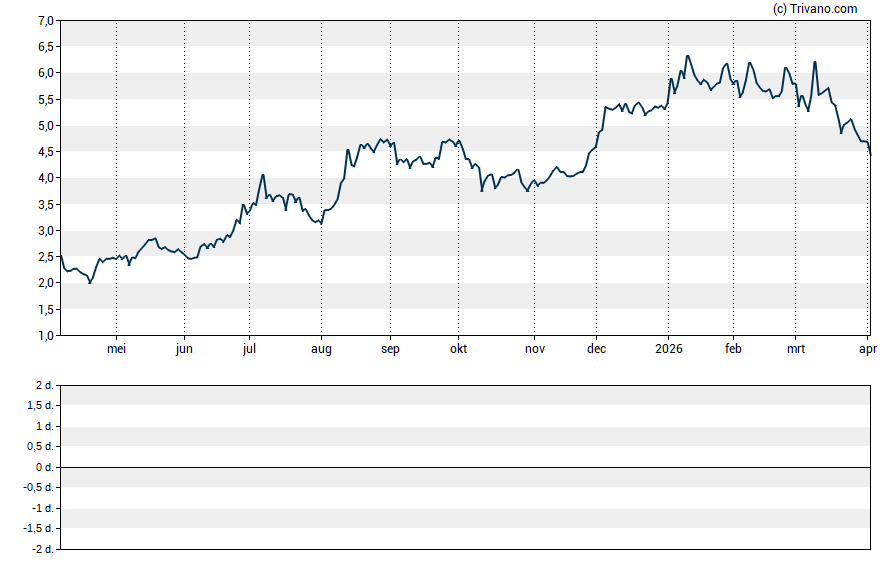Click the '6,5' price axis value
Screen dimensions: 888x565
tap(46, 47)
